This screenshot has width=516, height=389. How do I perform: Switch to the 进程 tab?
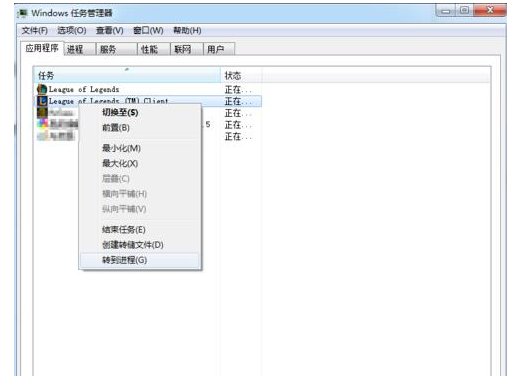[x=79, y=49]
